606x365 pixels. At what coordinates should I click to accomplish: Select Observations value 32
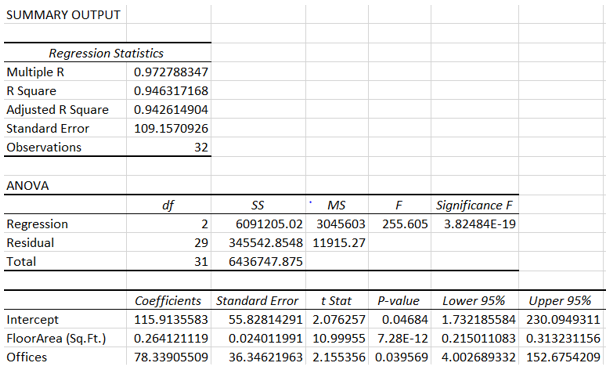pyautogui.click(x=201, y=147)
